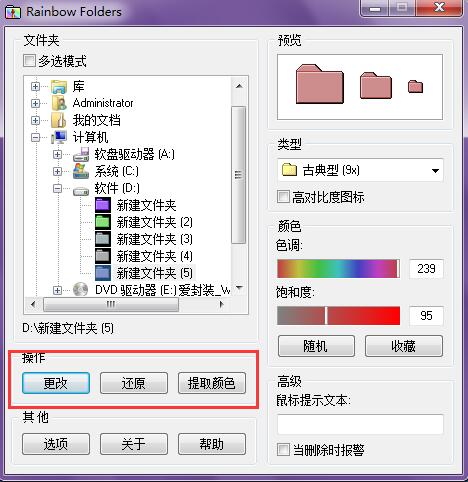Click the hue value field showing 239
Viewport: 468px width, 482px height.
point(426,269)
